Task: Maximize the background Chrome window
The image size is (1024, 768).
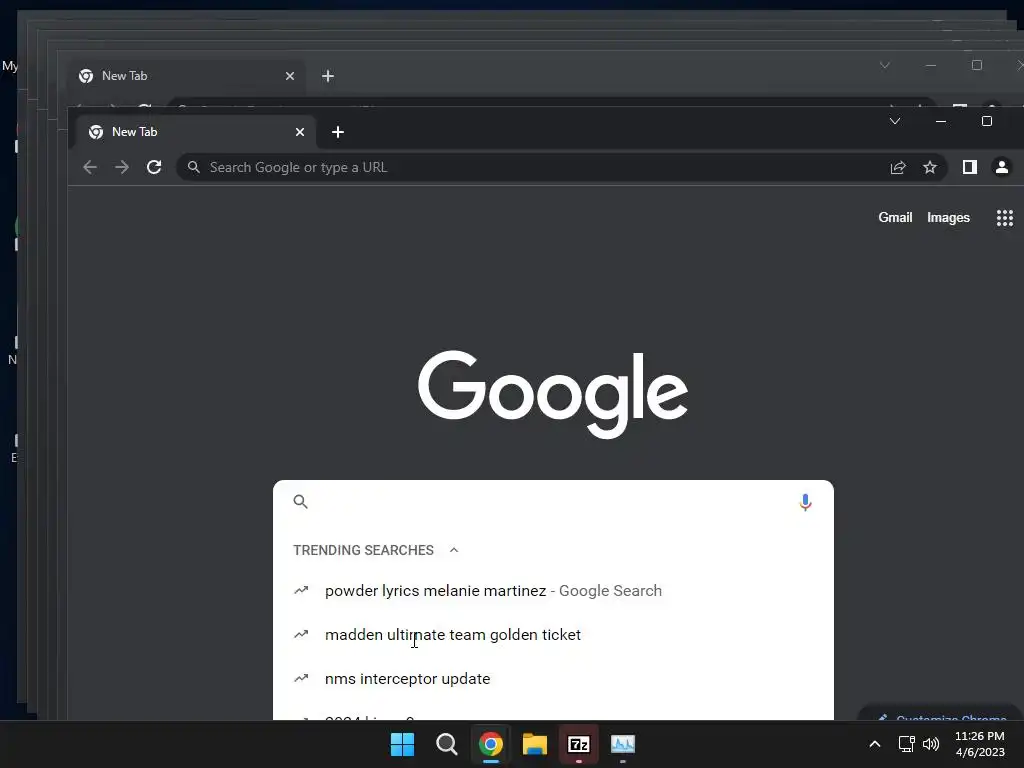Action: point(977,65)
